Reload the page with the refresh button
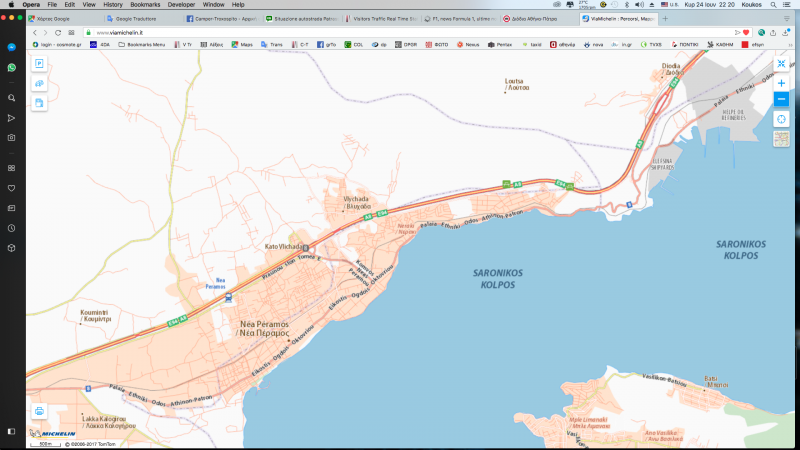This screenshot has width=800, height=450. [58, 32]
